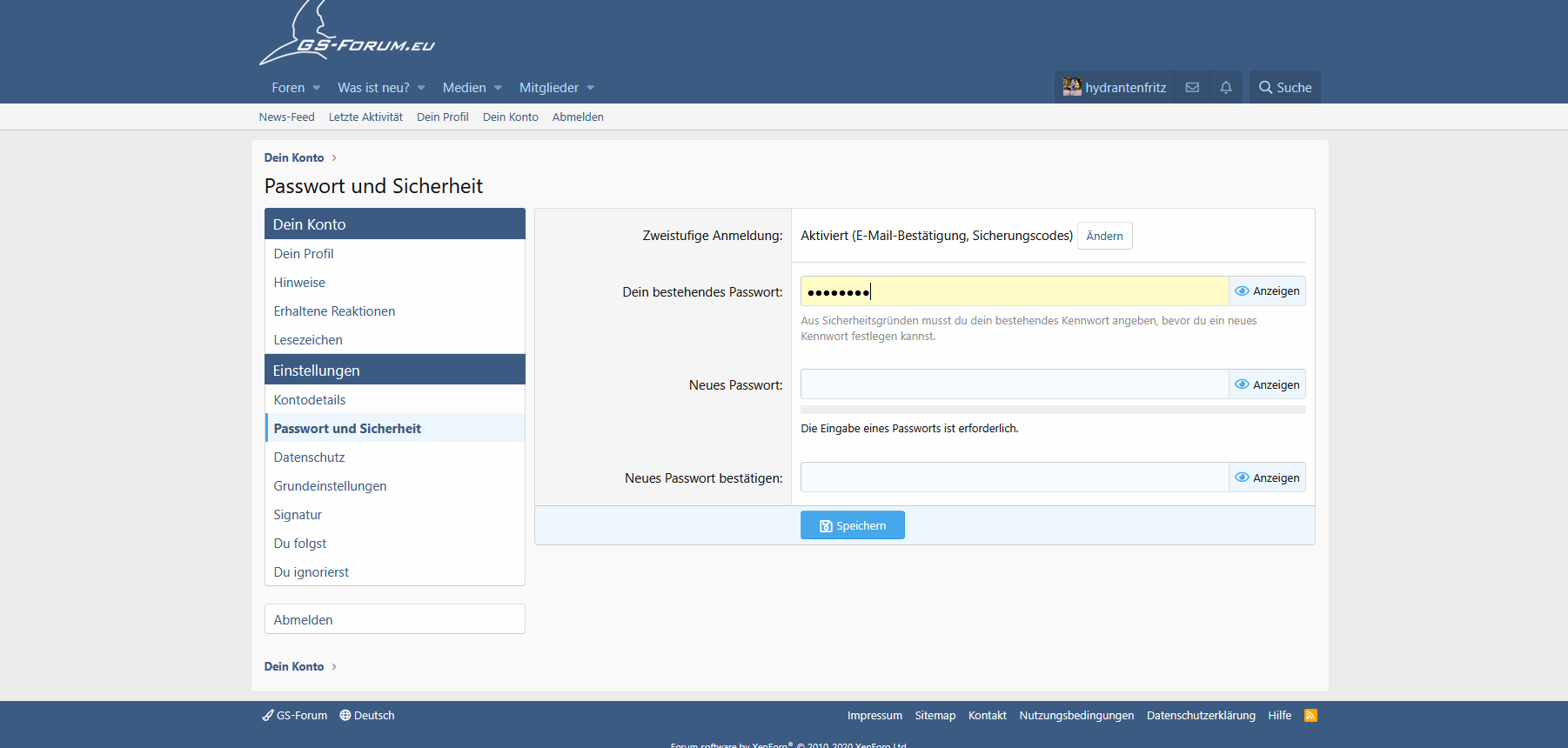Image resolution: width=1568 pixels, height=748 pixels.
Task: Toggle visibility of Neues Passwort field
Action: (1267, 384)
